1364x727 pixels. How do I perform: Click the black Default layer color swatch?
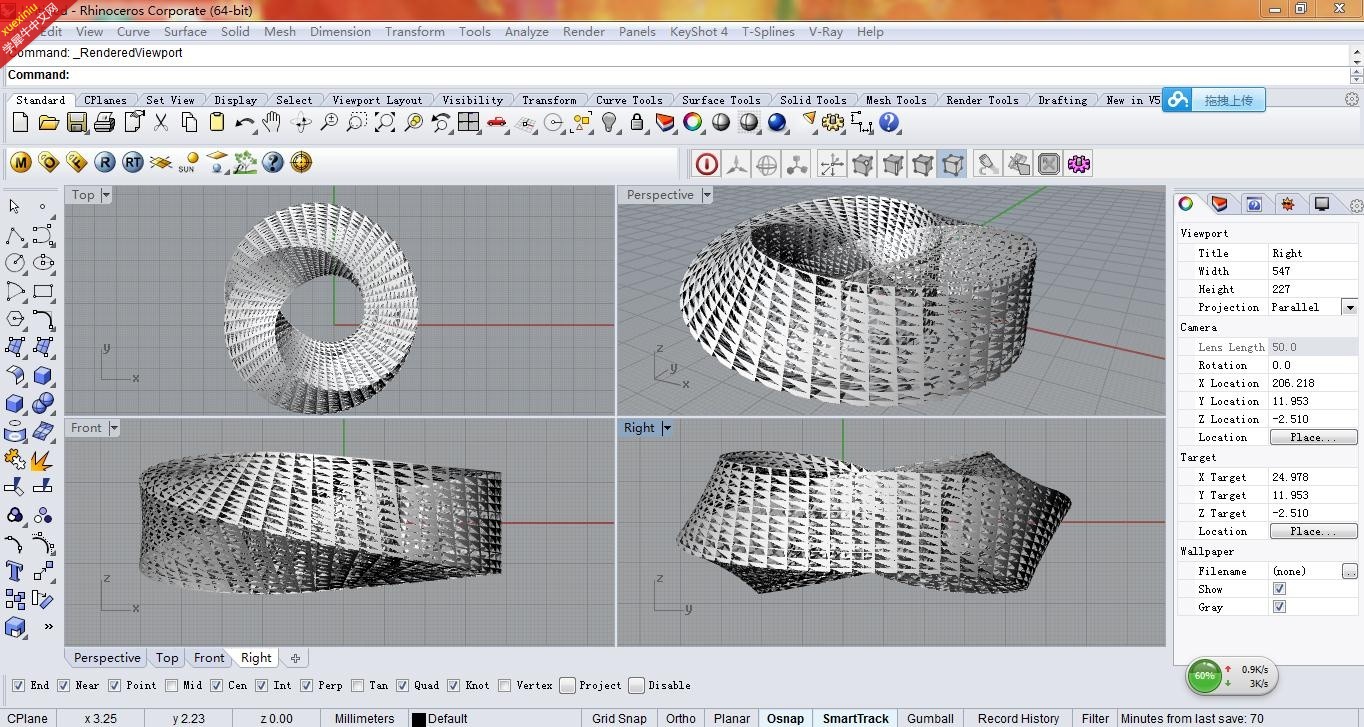coord(419,719)
